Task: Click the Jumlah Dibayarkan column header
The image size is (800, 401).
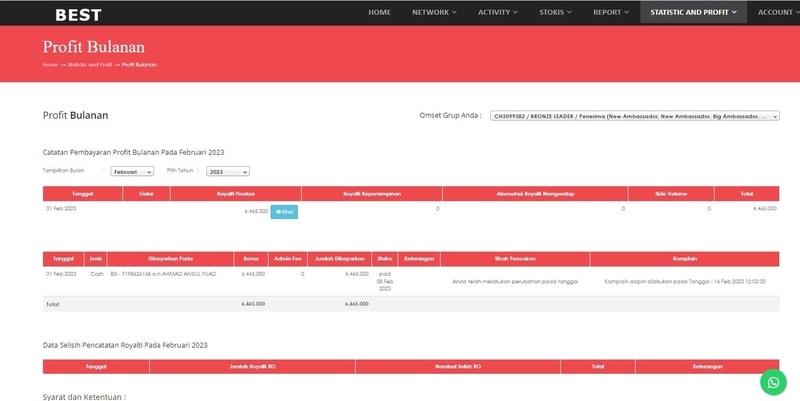Action: pos(339,259)
